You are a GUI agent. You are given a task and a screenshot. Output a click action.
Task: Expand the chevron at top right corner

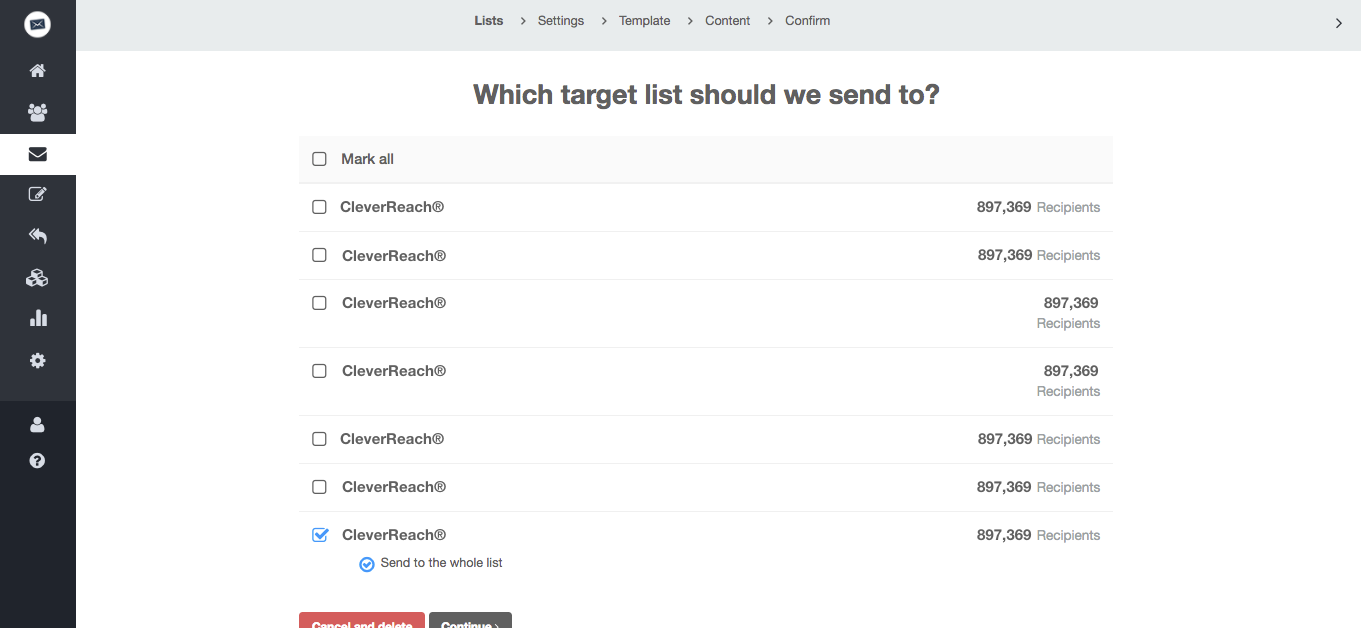(x=1339, y=23)
